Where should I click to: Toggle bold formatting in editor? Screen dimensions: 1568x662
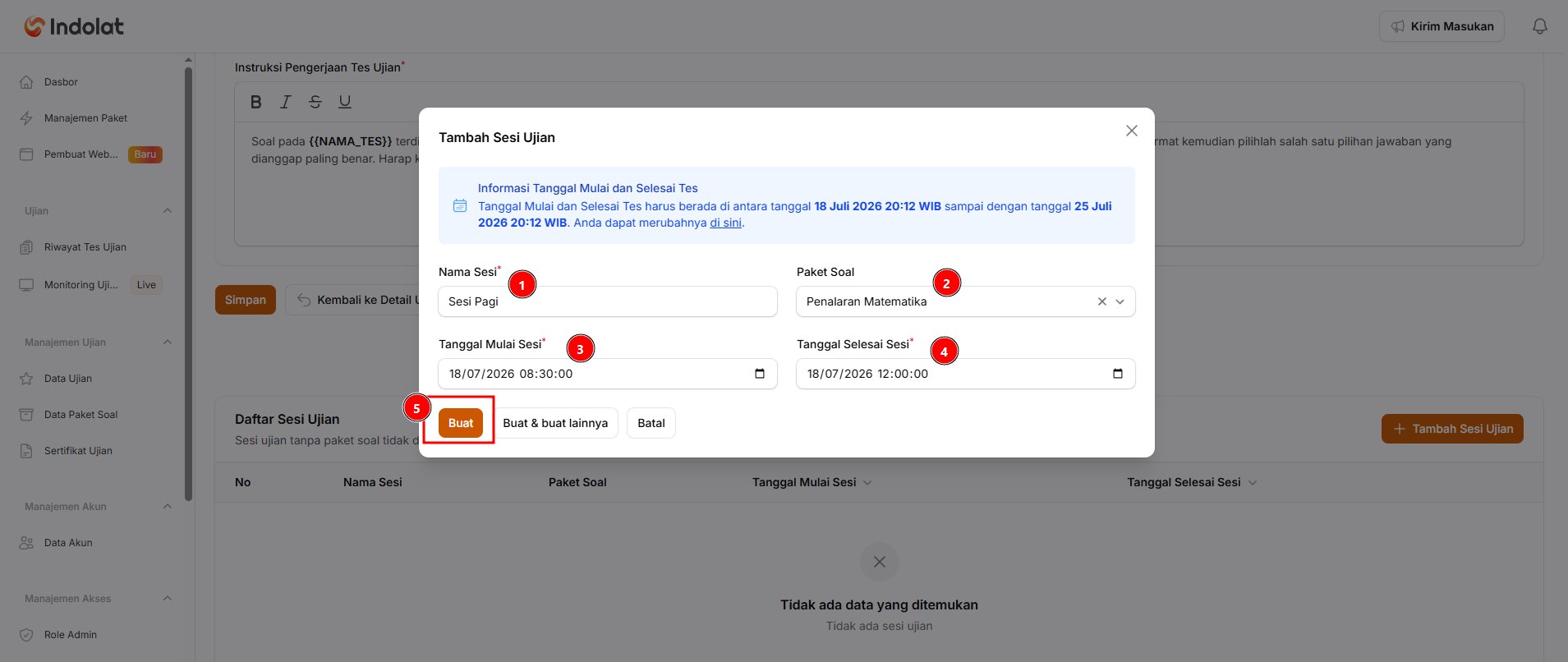[256, 102]
